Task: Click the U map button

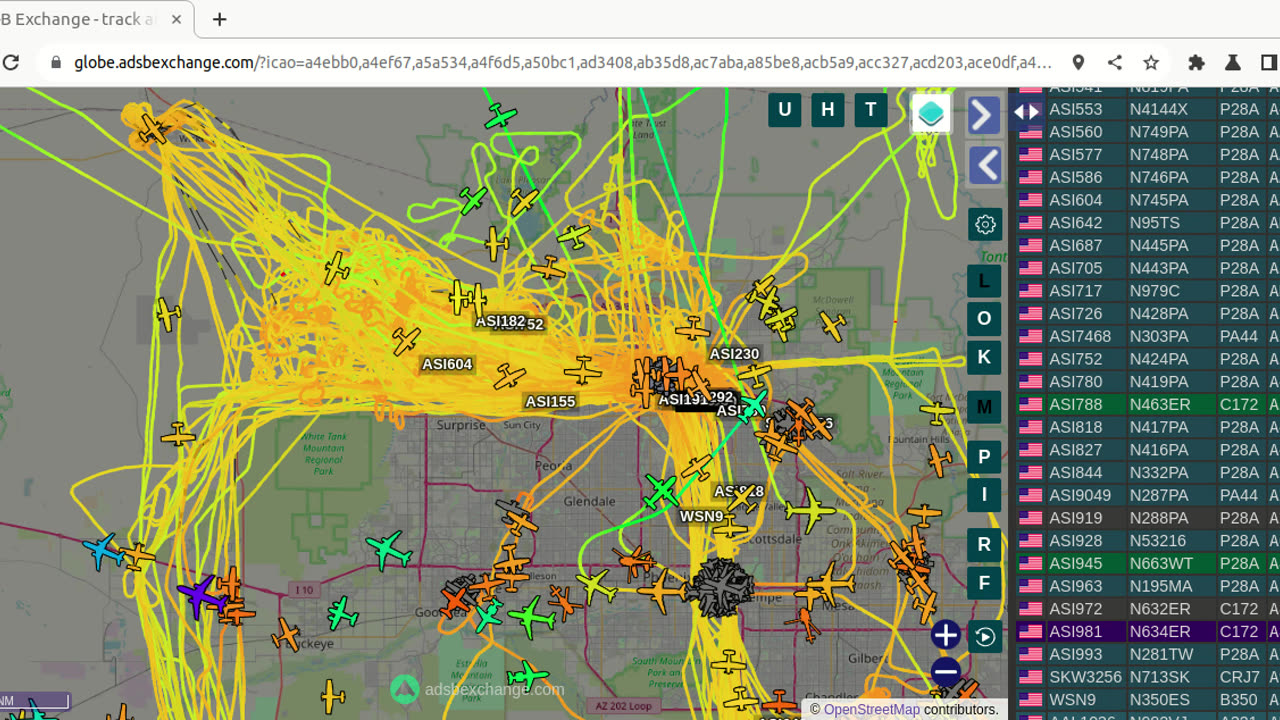Action: coord(784,110)
